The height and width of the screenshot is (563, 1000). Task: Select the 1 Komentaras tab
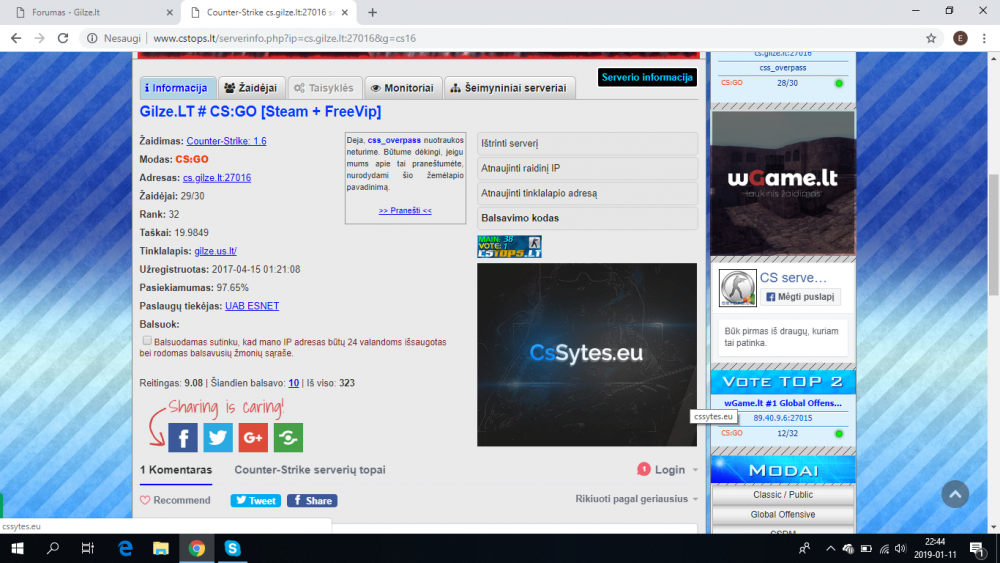pyautogui.click(x=176, y=470)
